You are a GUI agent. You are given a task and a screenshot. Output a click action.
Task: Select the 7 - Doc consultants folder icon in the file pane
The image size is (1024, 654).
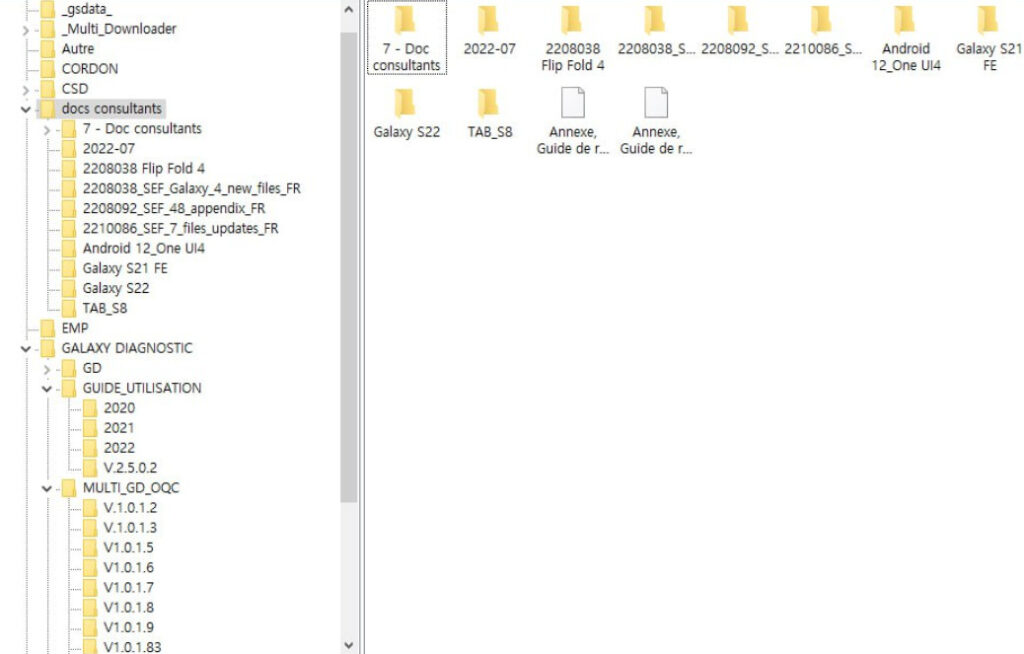(406, 21)
